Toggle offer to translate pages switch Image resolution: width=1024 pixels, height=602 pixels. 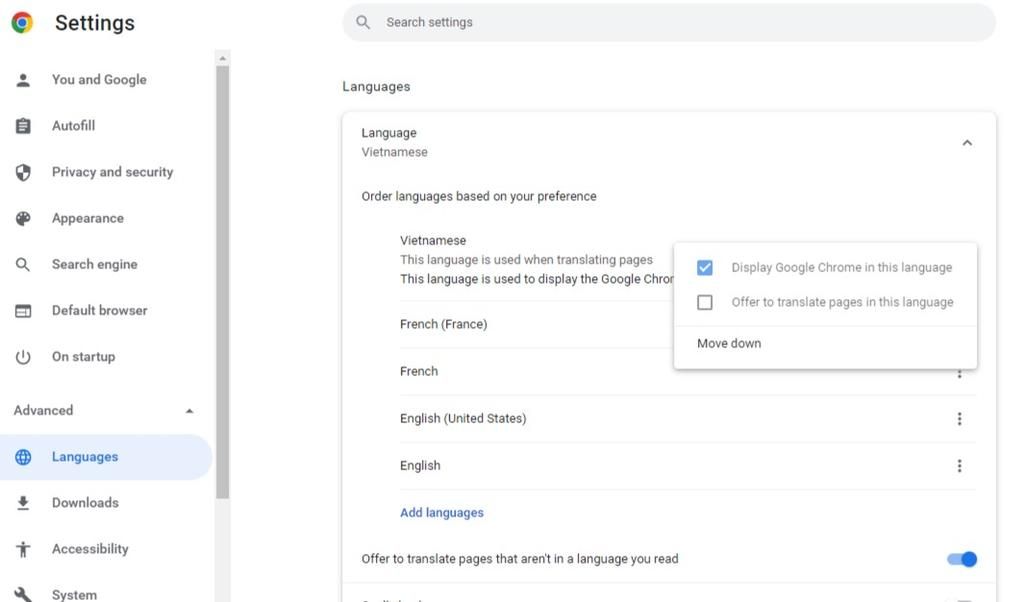coord(961,559)
